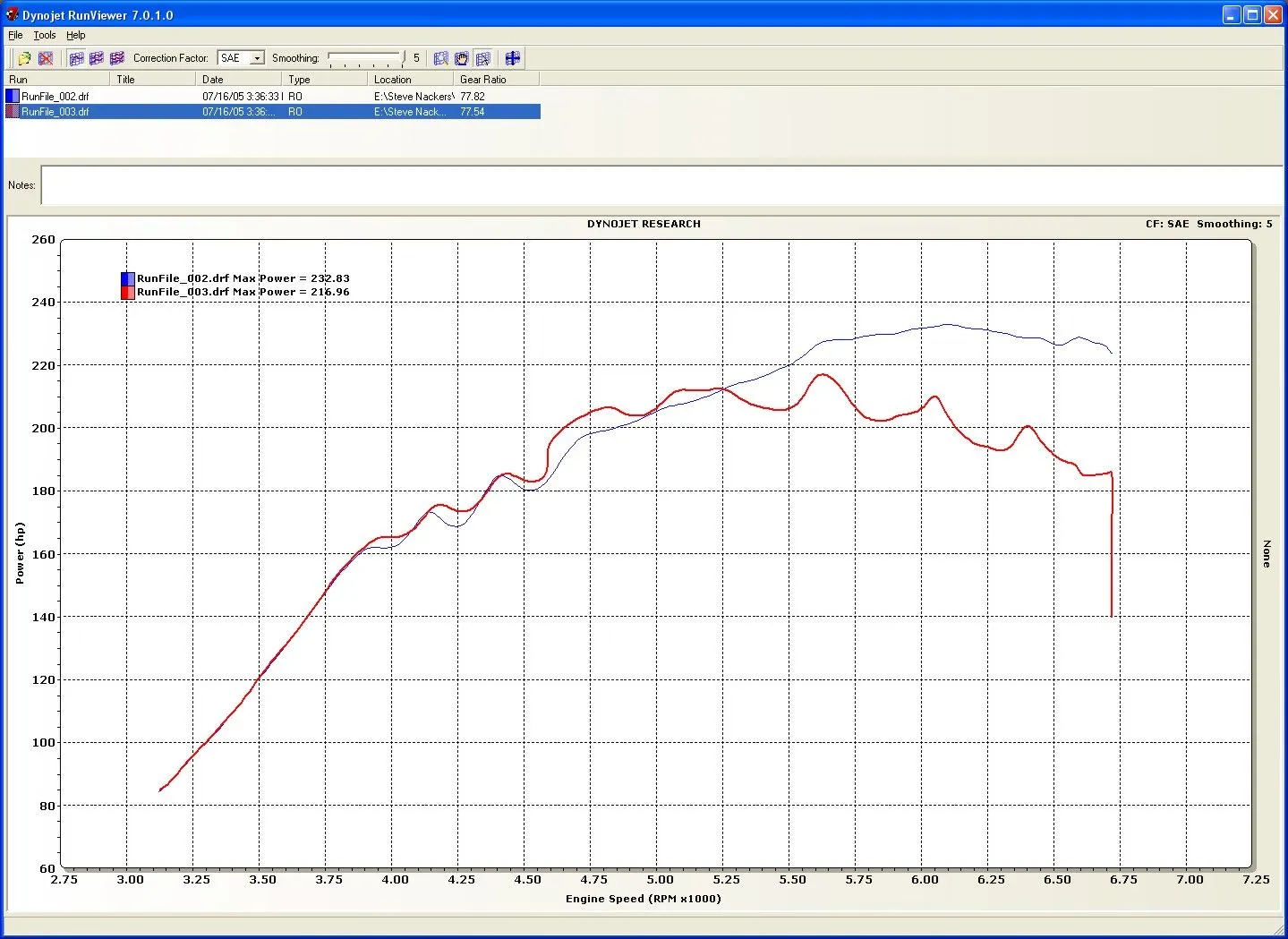Select the RunFile_003.drf row

[x=55, y=112]
